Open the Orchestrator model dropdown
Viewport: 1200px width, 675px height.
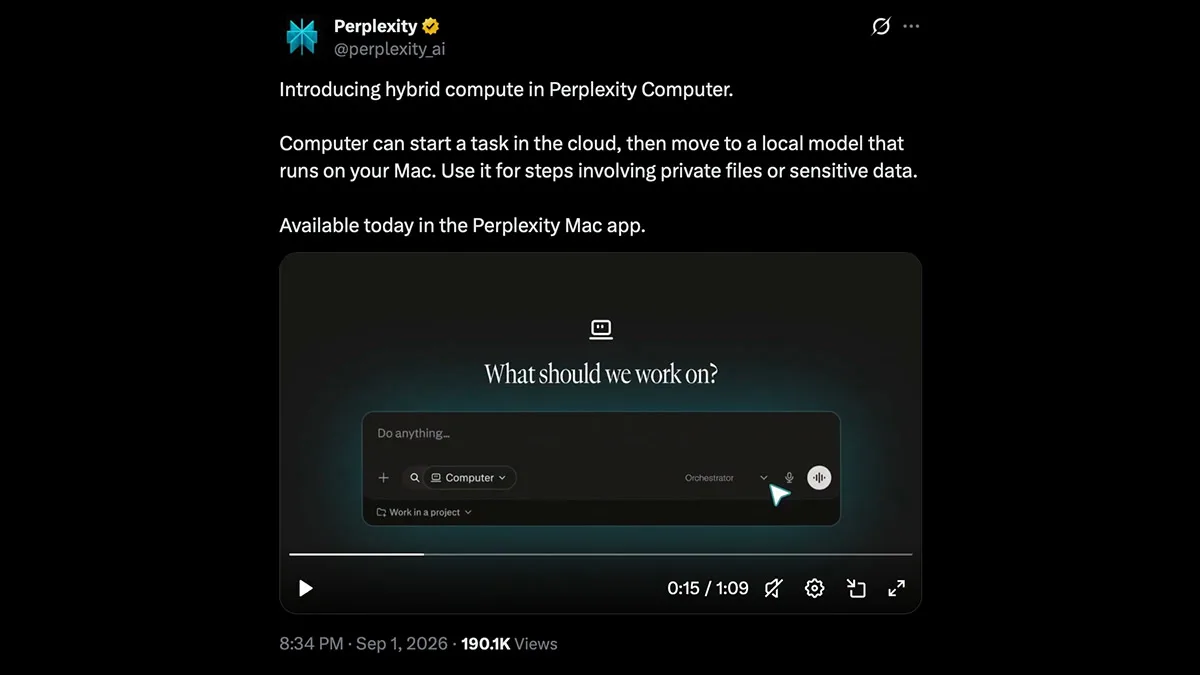click(727, 478)
